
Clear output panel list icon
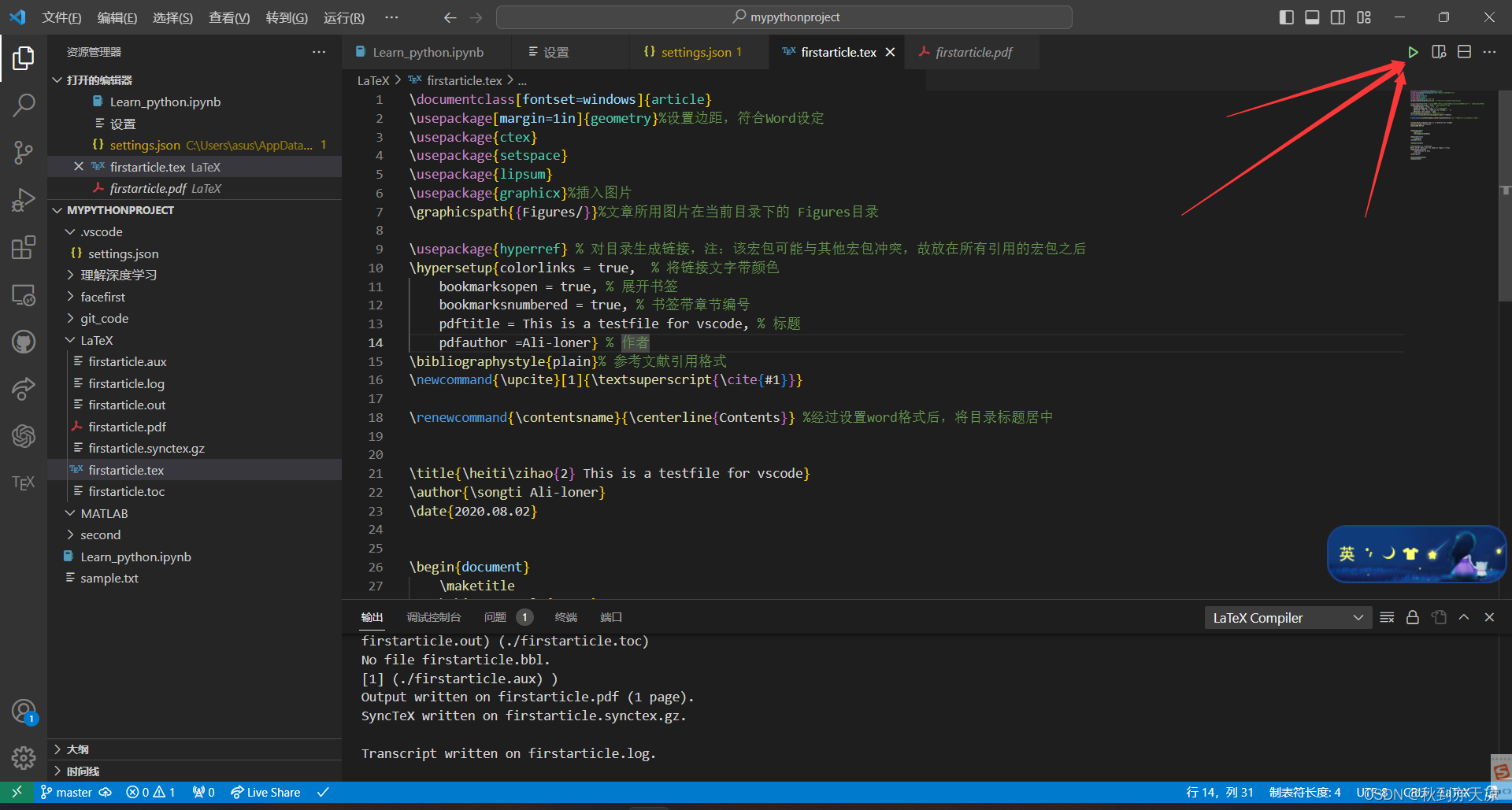pos(1388,618)
